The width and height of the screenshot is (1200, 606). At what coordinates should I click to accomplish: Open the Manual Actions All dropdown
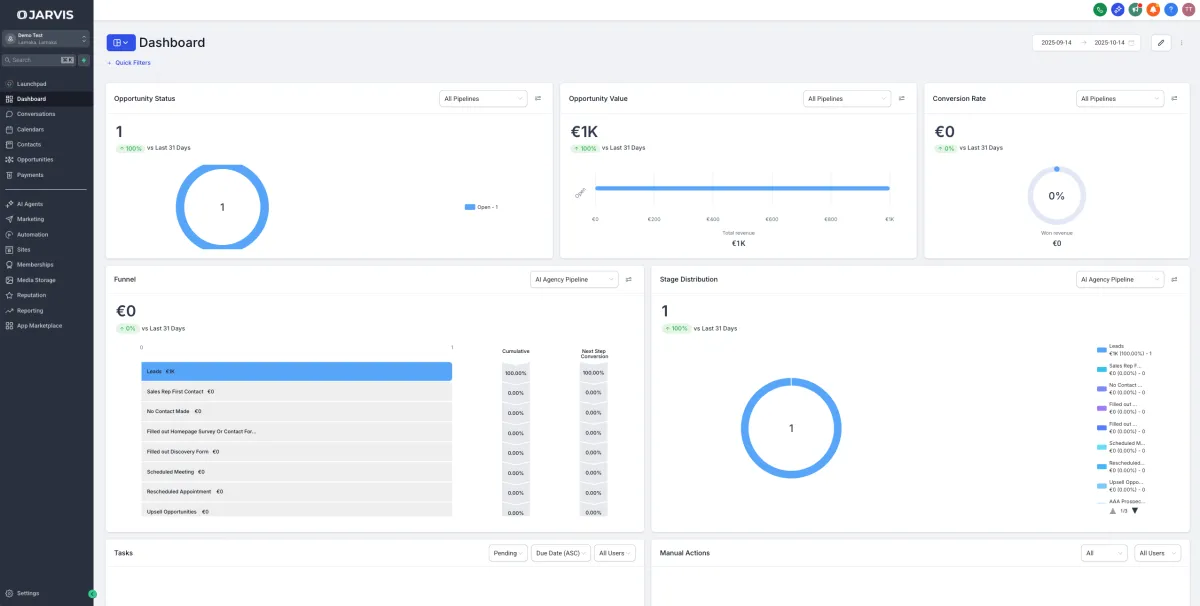1105,553
